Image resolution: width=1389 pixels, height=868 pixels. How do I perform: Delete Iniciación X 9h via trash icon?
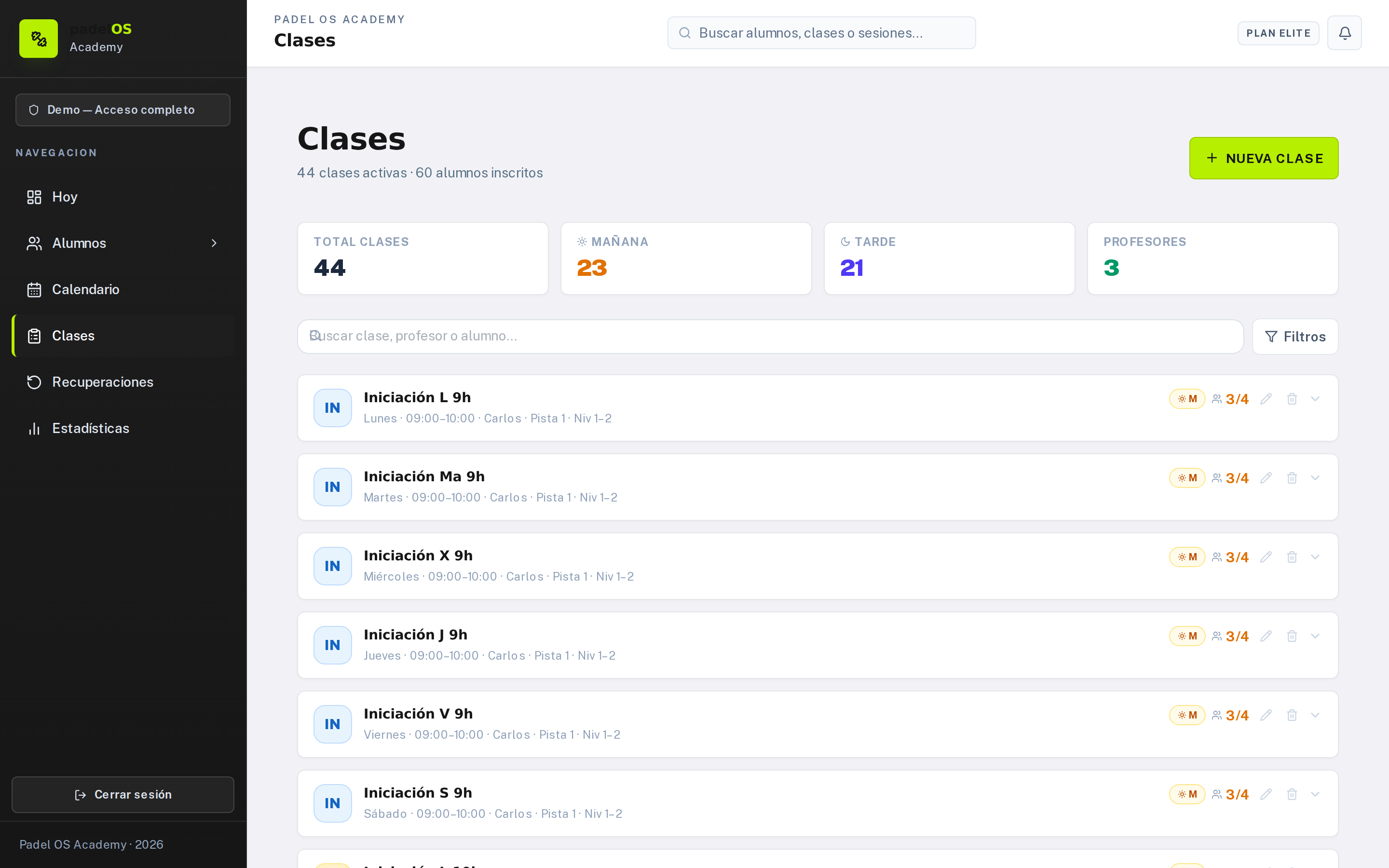(x=1292, y=557)
